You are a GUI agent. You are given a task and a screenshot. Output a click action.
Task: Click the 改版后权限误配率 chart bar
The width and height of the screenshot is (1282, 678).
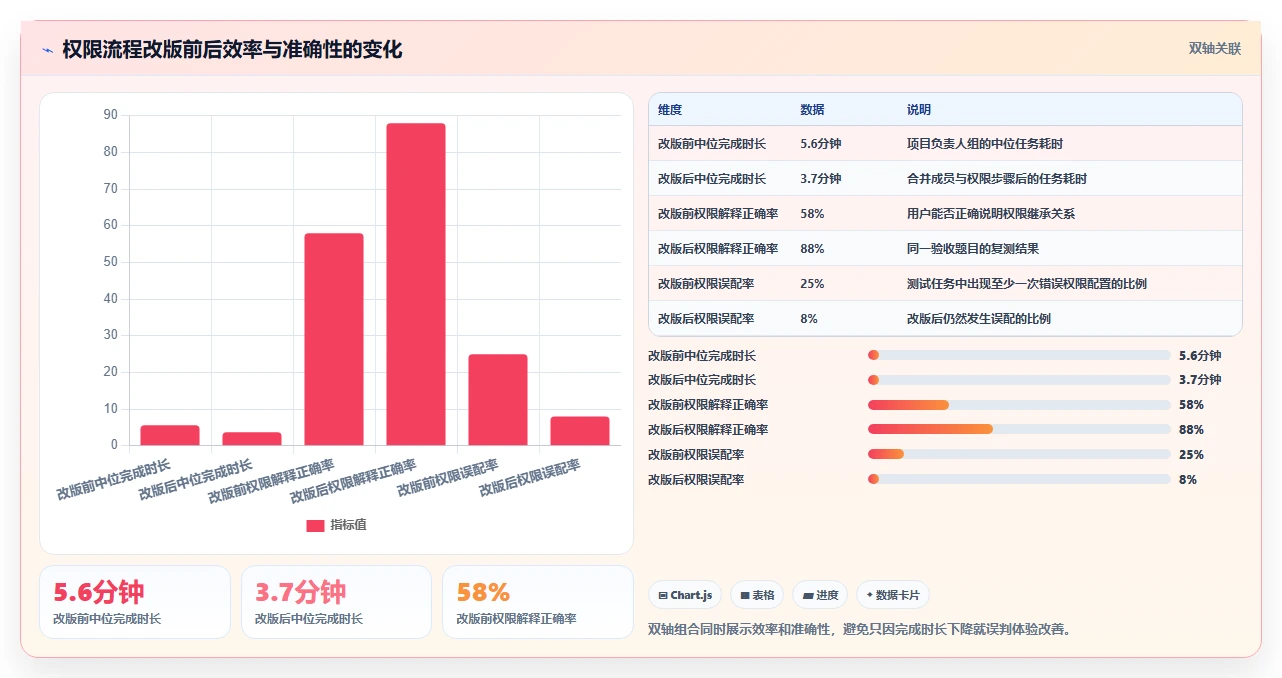(580, 431)
